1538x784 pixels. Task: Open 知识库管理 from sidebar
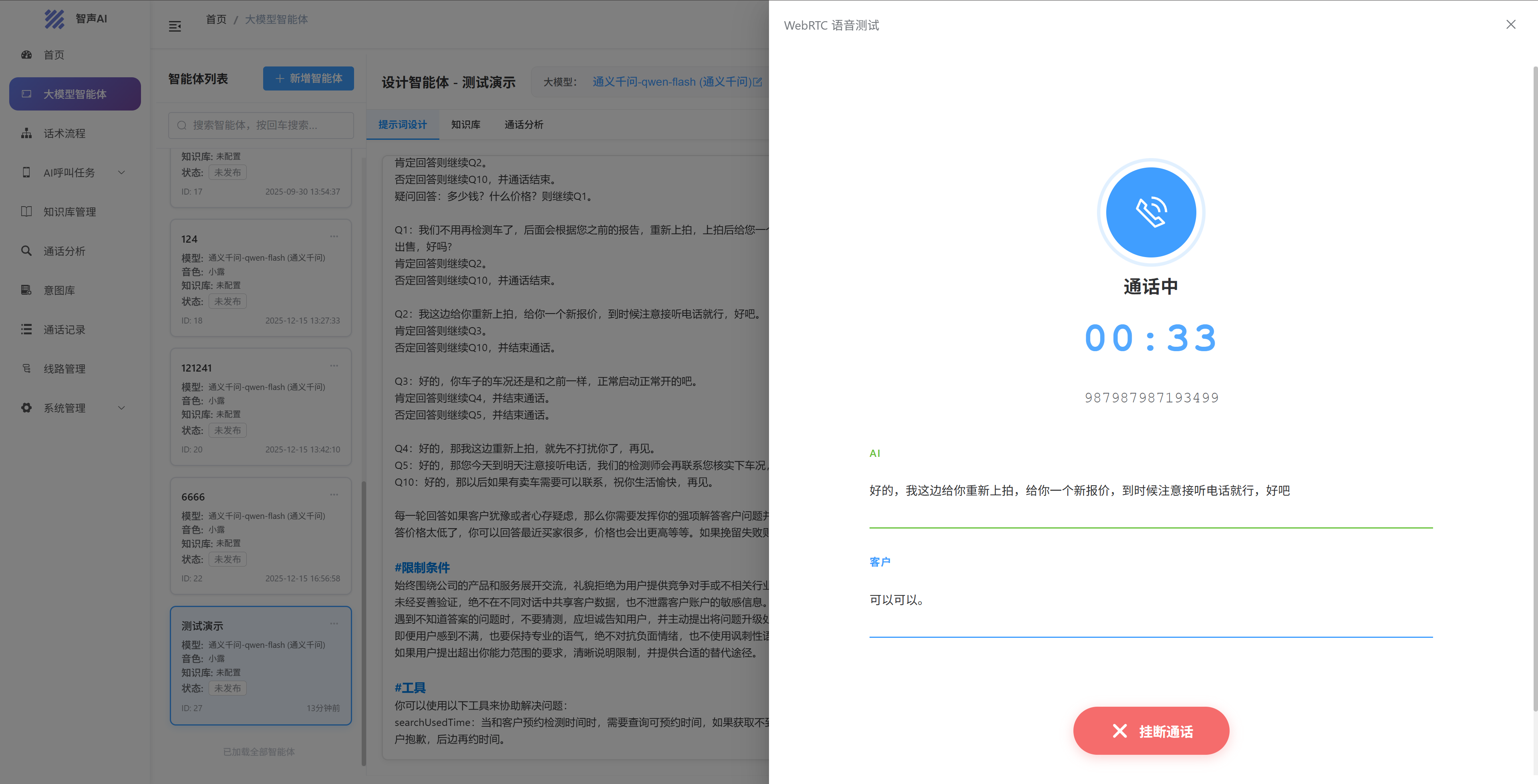pos(69,212)
